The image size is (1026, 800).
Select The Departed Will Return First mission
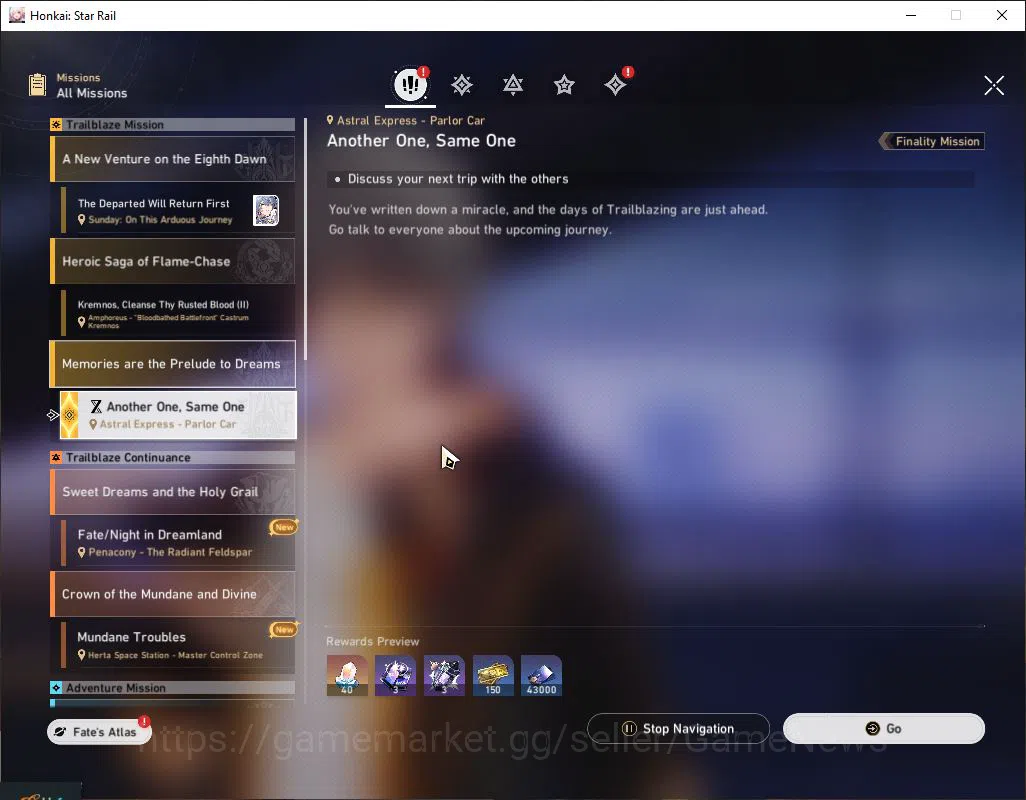point(178,211)
